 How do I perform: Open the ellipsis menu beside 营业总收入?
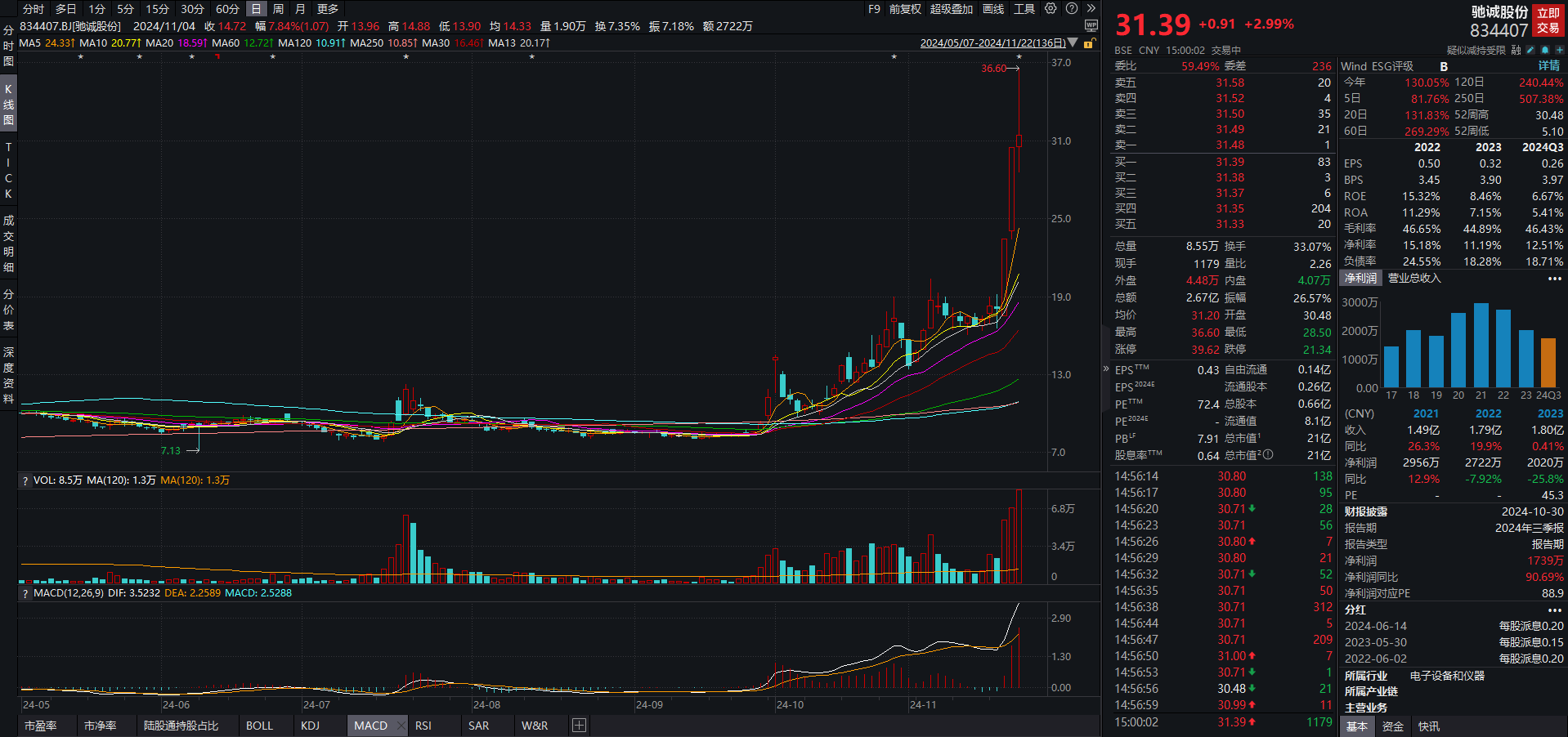pyautogui.click(x=1554, y=279)
